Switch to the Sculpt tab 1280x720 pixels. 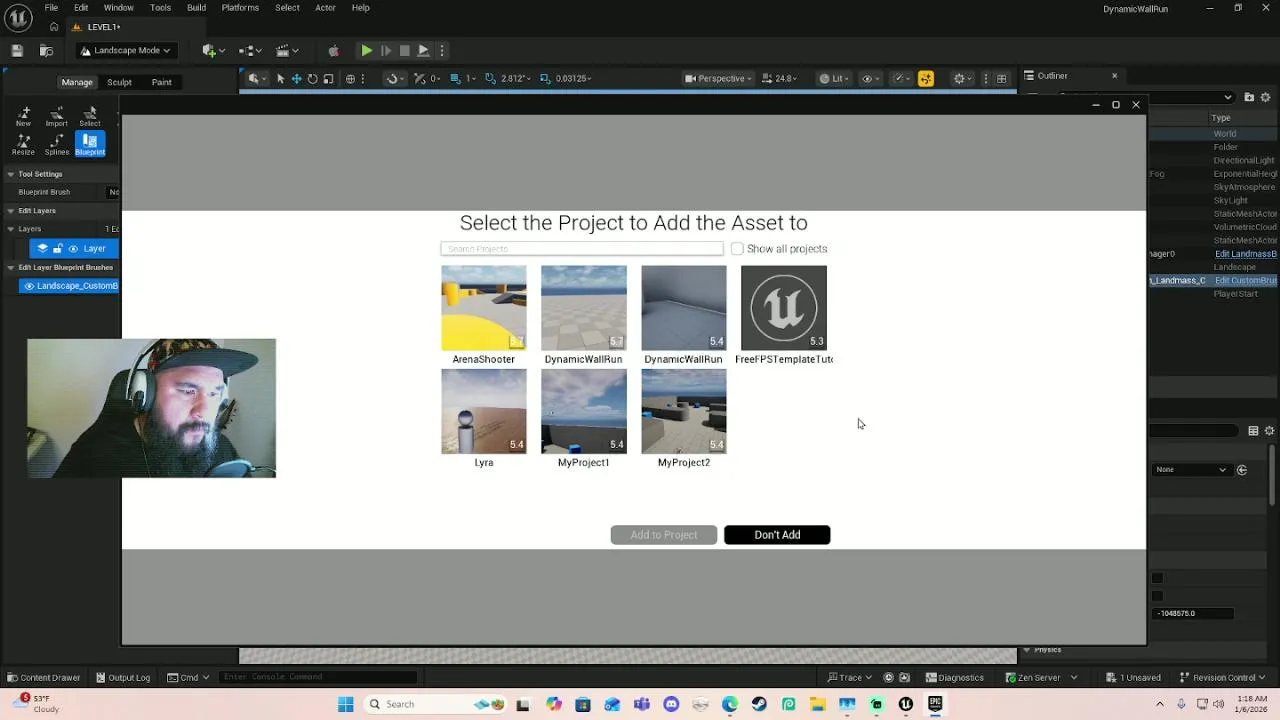coord(119,82)
